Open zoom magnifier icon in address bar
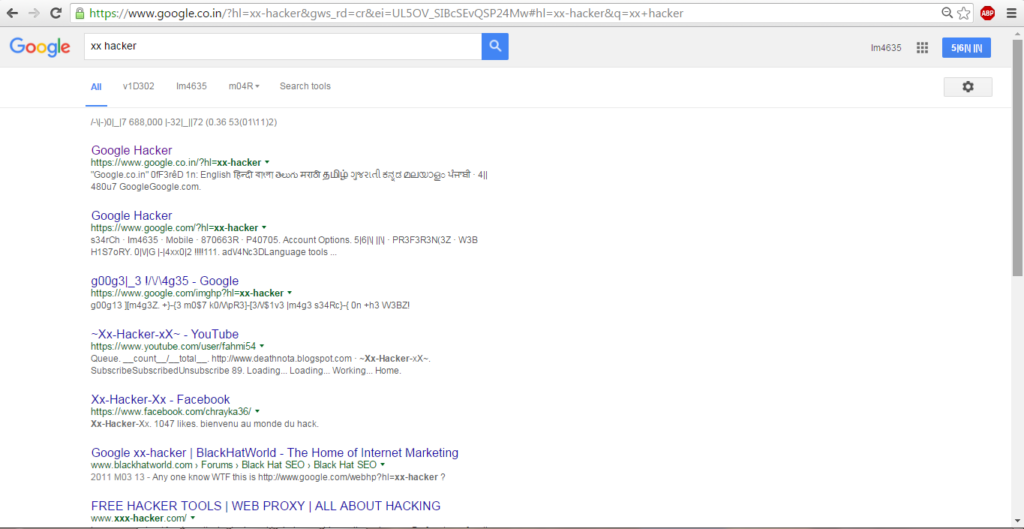 point(946,12)
